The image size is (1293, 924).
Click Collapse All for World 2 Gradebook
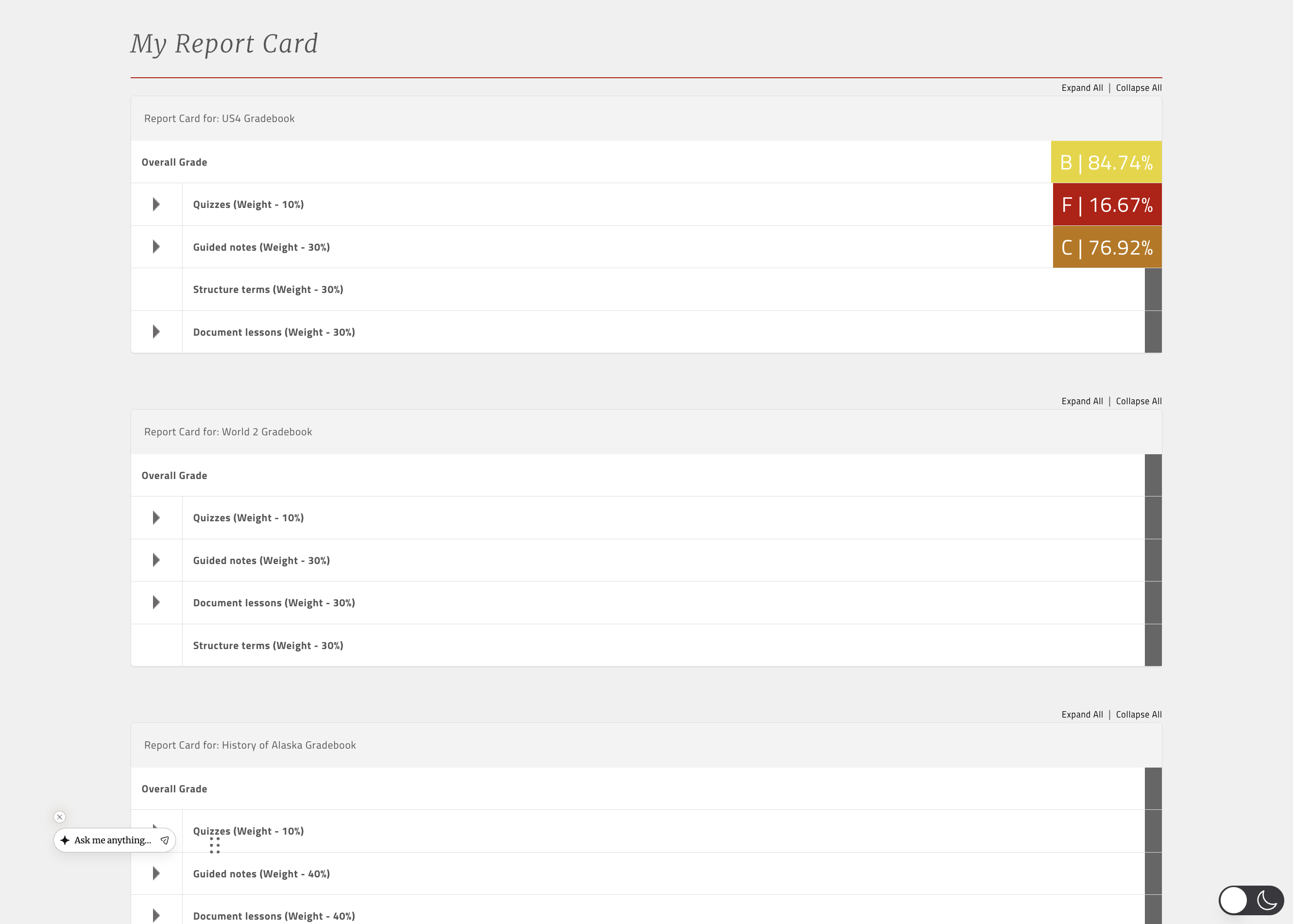coord(1138,401)
